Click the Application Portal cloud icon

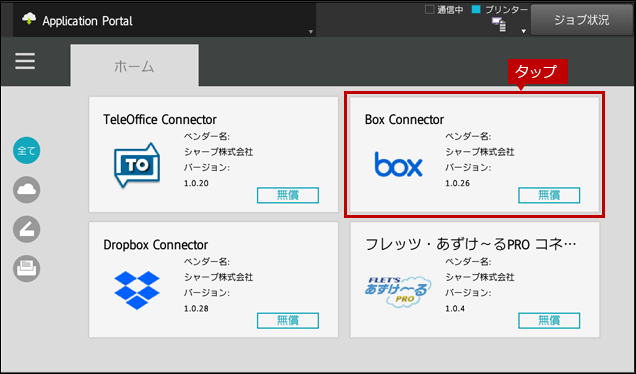[29, 19]
